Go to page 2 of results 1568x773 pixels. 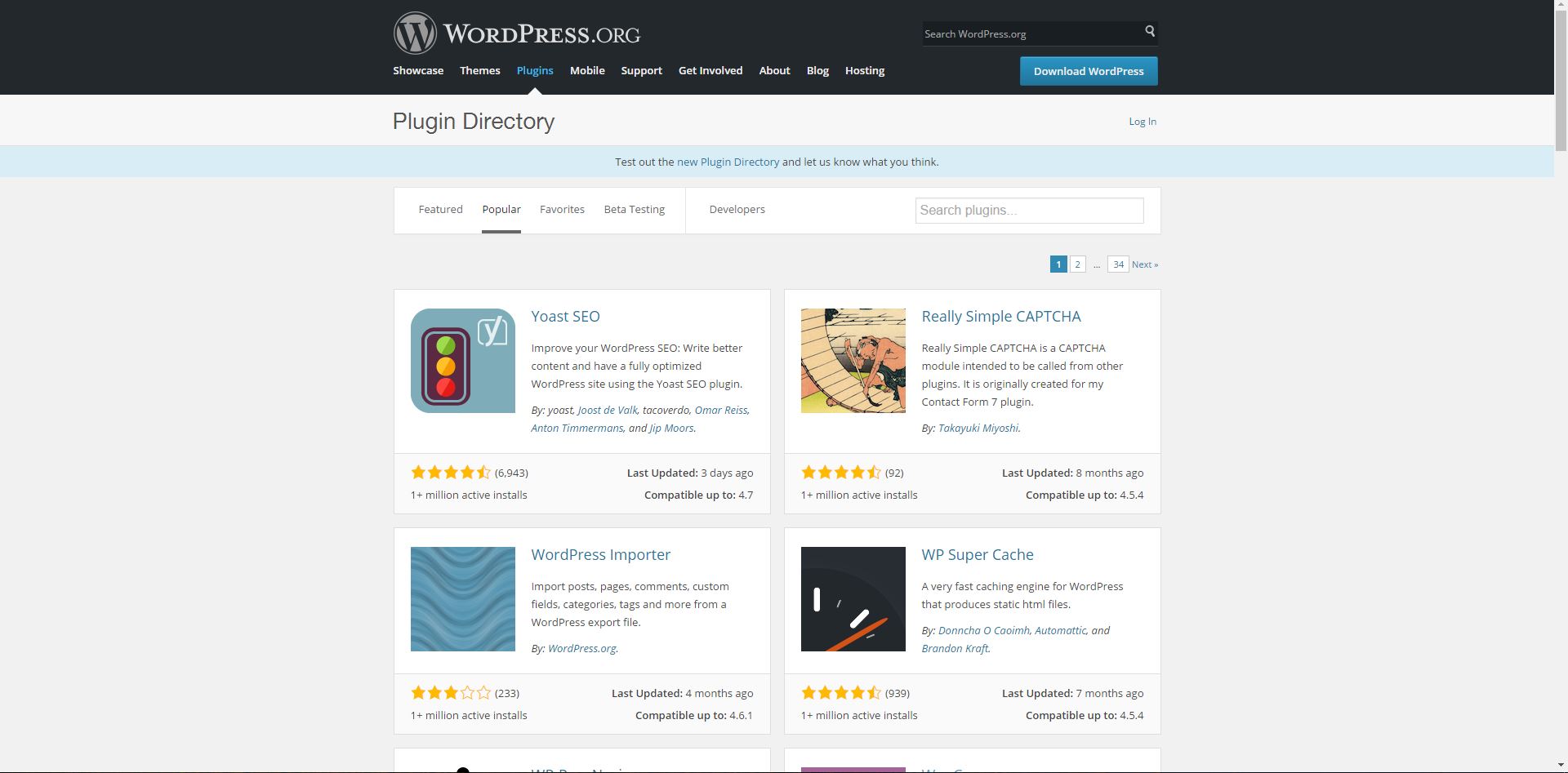point(1077,264)
